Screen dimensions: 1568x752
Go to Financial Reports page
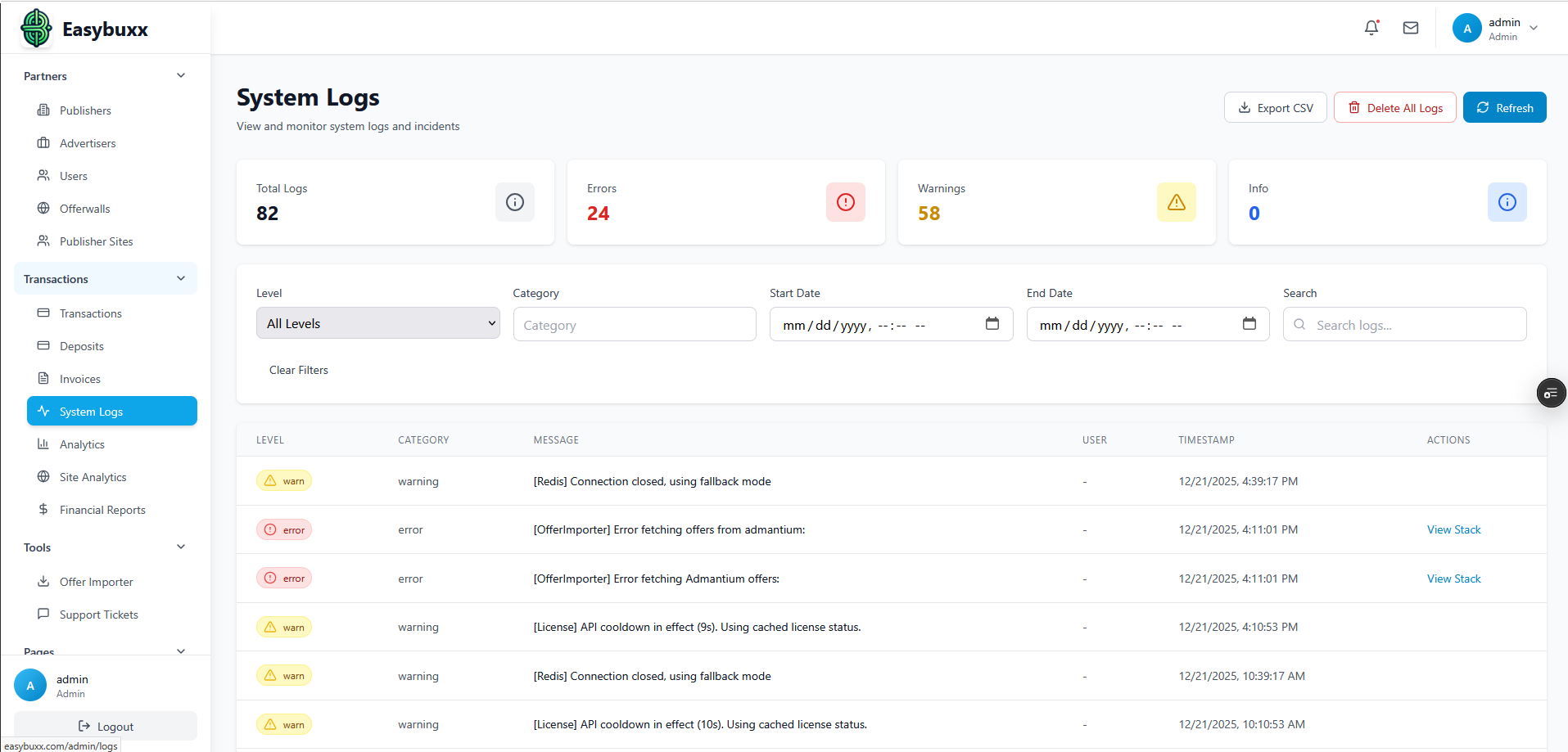[102, 510]
